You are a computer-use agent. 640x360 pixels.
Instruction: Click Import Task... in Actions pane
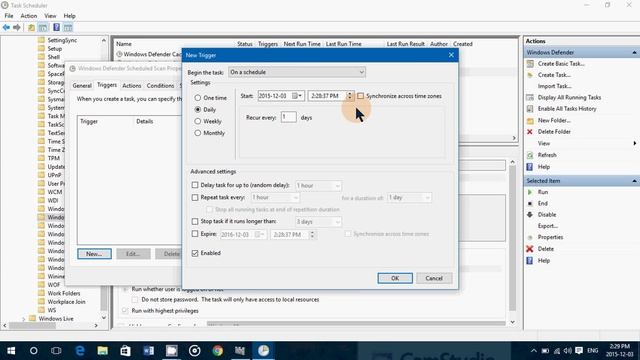[x=554, y=86]
